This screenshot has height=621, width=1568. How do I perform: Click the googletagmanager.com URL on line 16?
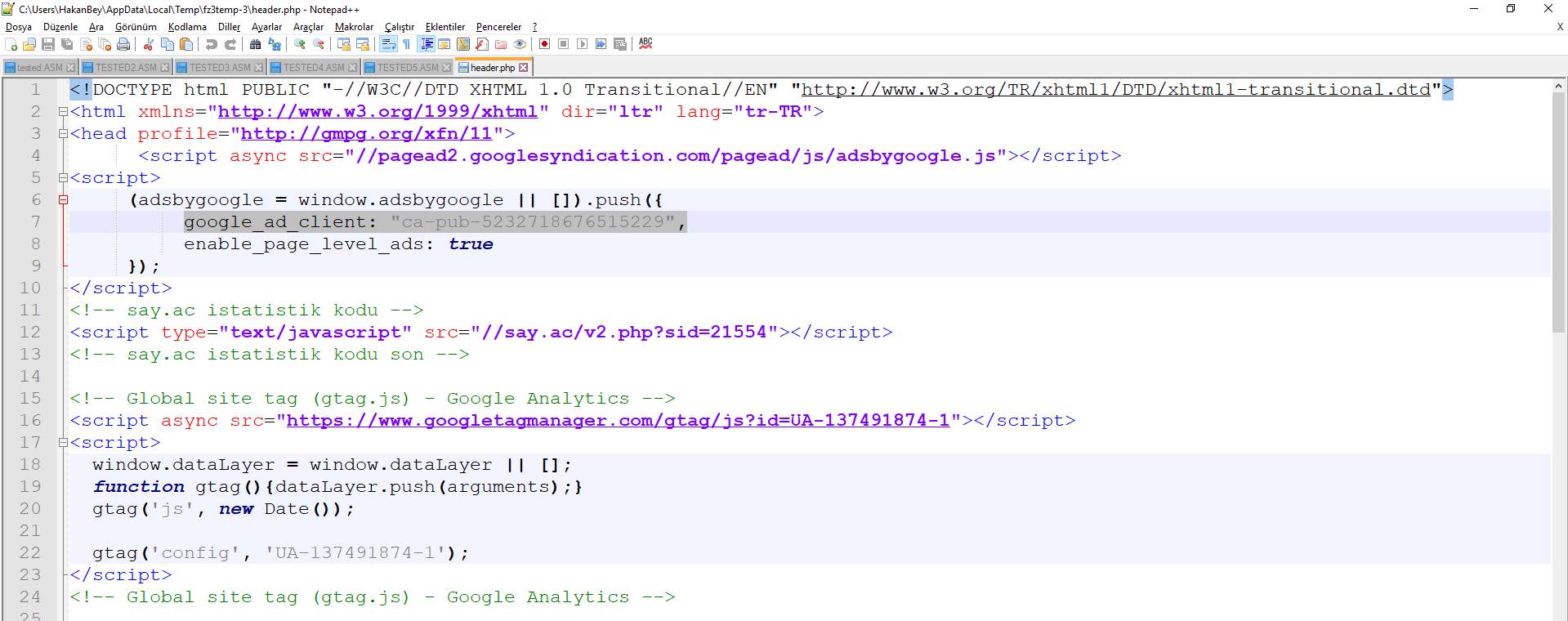tap(617, 421)
